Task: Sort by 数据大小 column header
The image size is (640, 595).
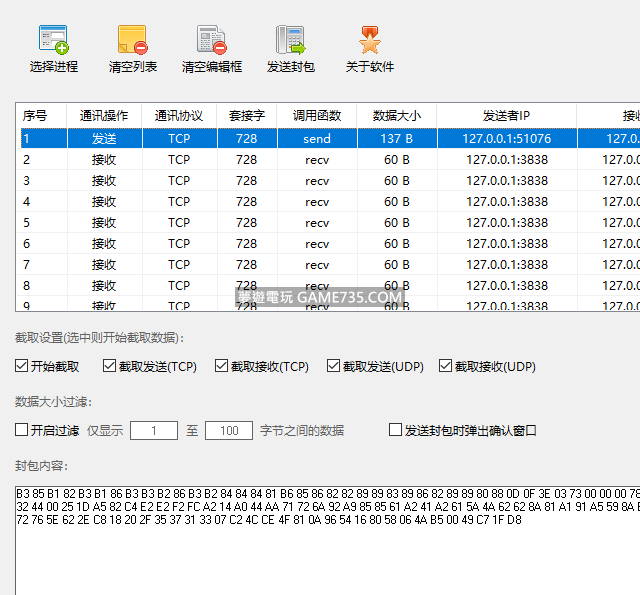Action: pos(396,116)
